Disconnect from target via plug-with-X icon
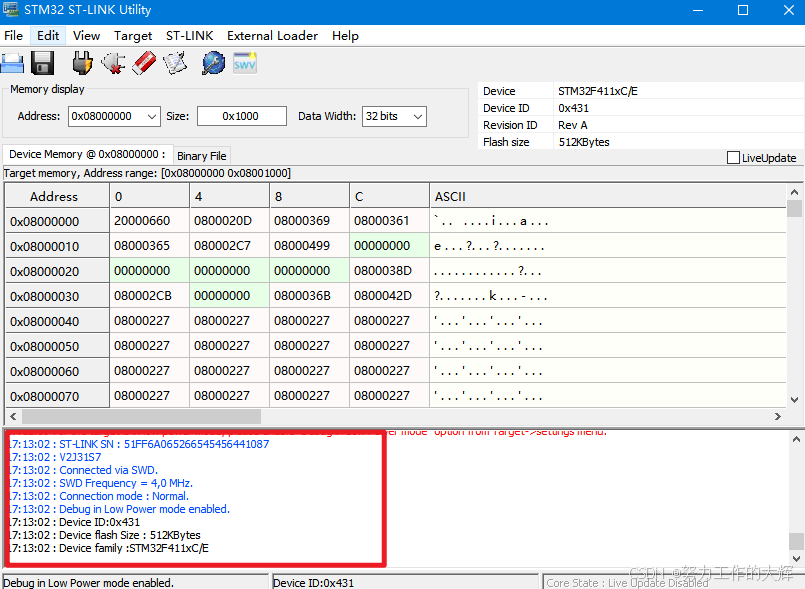 113,64
